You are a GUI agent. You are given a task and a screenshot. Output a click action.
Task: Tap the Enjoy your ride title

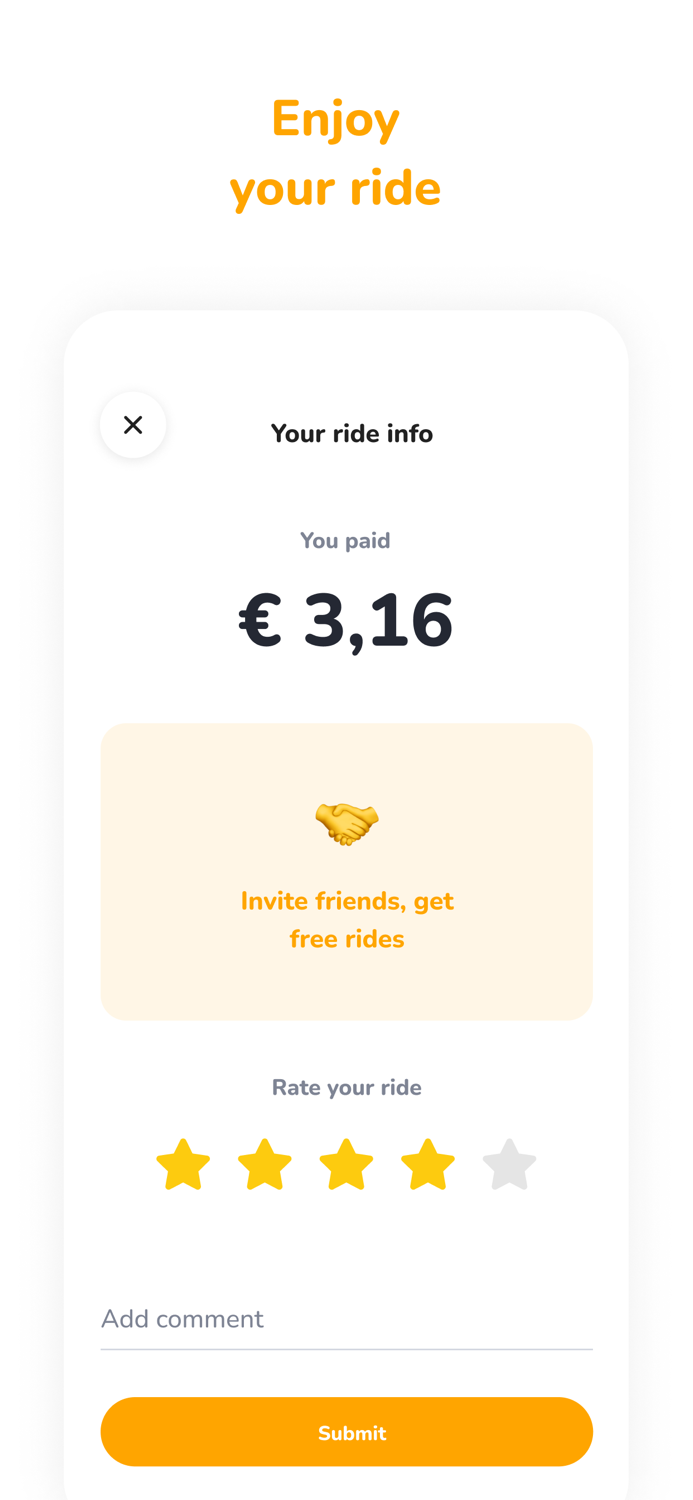pyautogui.click(x=336, y=150)
